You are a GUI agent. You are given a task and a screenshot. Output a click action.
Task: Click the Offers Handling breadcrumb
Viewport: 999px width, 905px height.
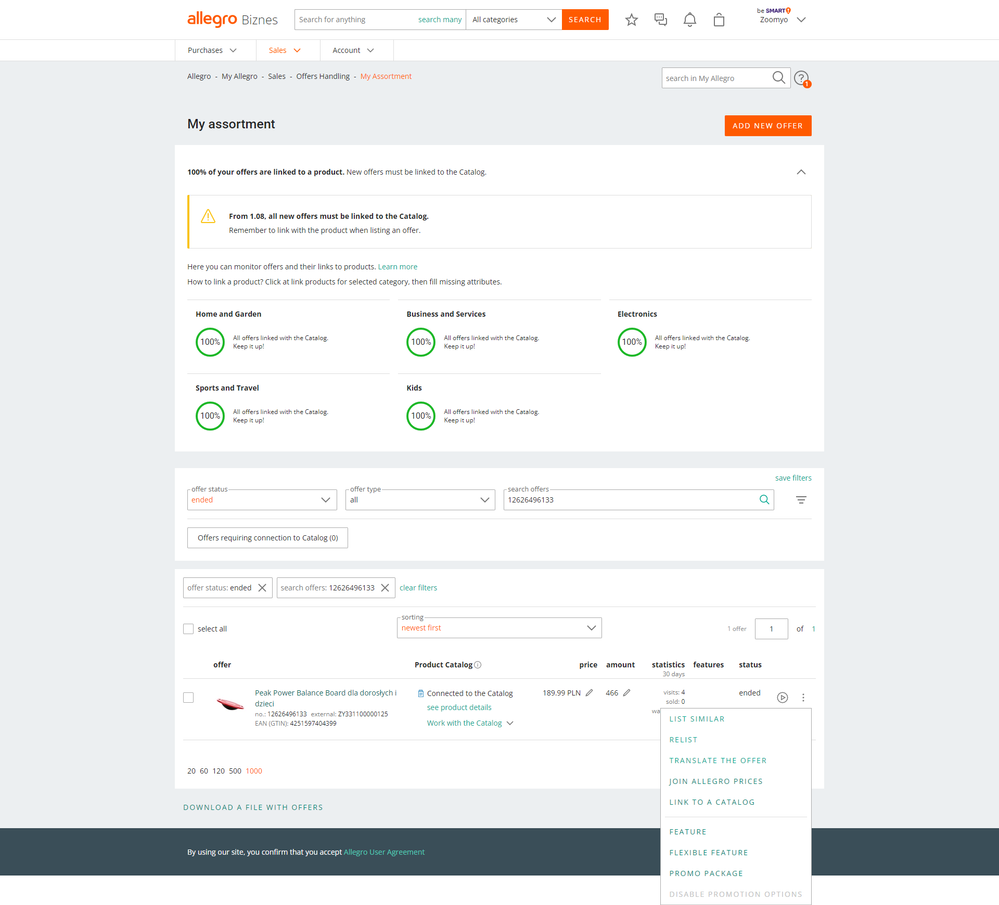(323, 76)
